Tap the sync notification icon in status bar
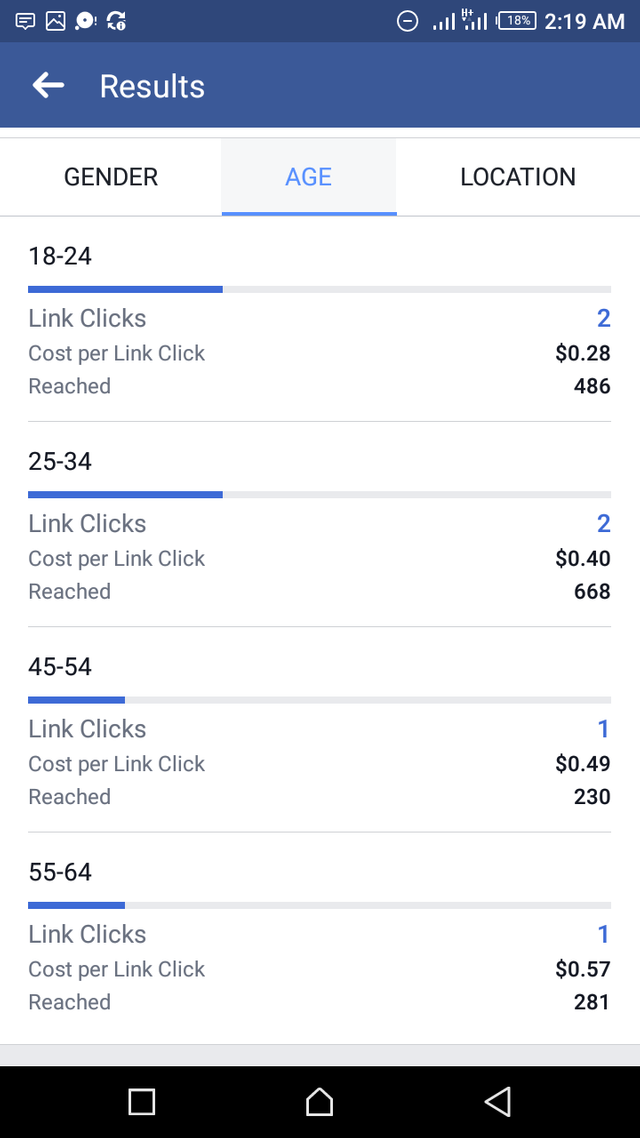The image size is (640, 1138). pyautogui.click(x=116, y=21)
